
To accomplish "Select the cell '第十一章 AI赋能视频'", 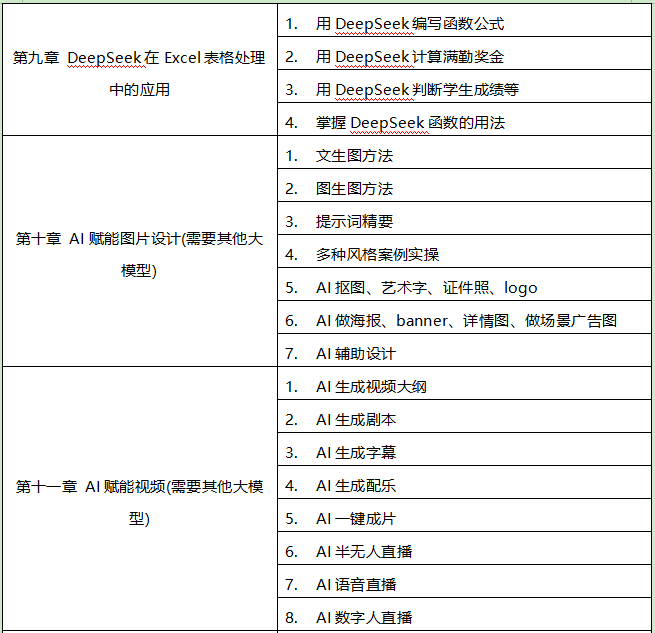I will click(x=140, y=499).
